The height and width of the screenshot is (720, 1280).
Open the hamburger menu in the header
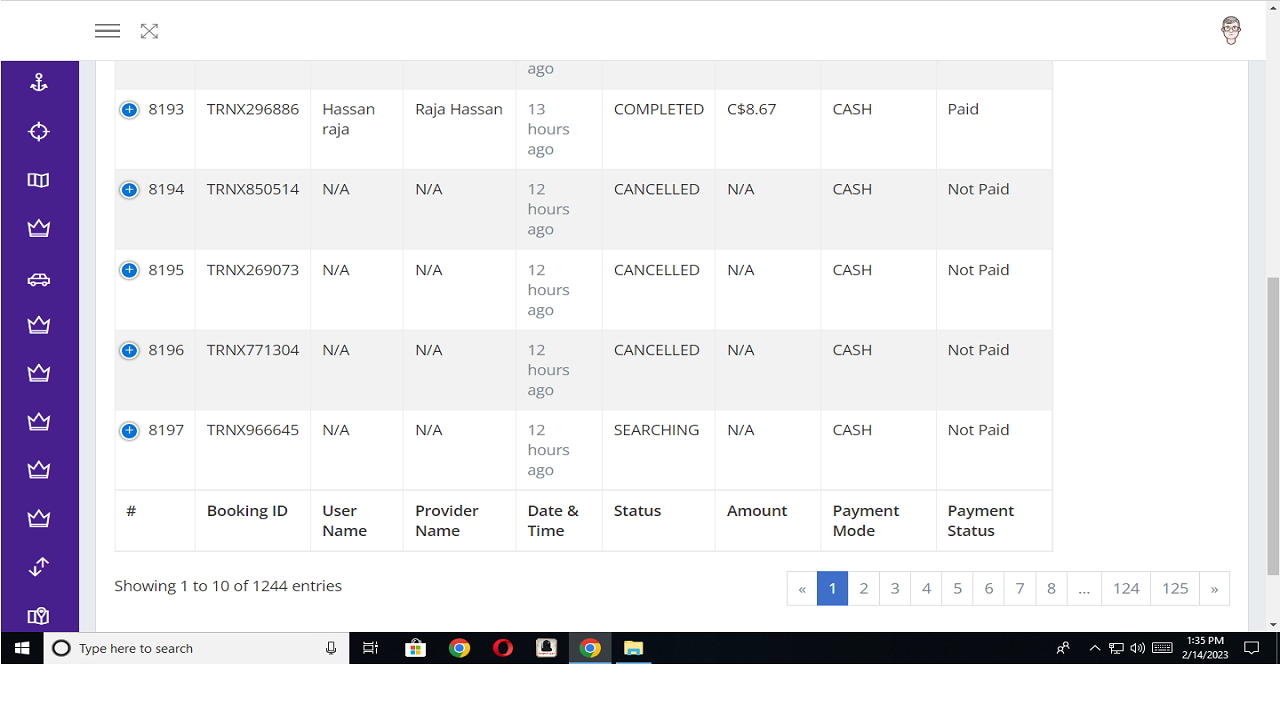point(107,31)
